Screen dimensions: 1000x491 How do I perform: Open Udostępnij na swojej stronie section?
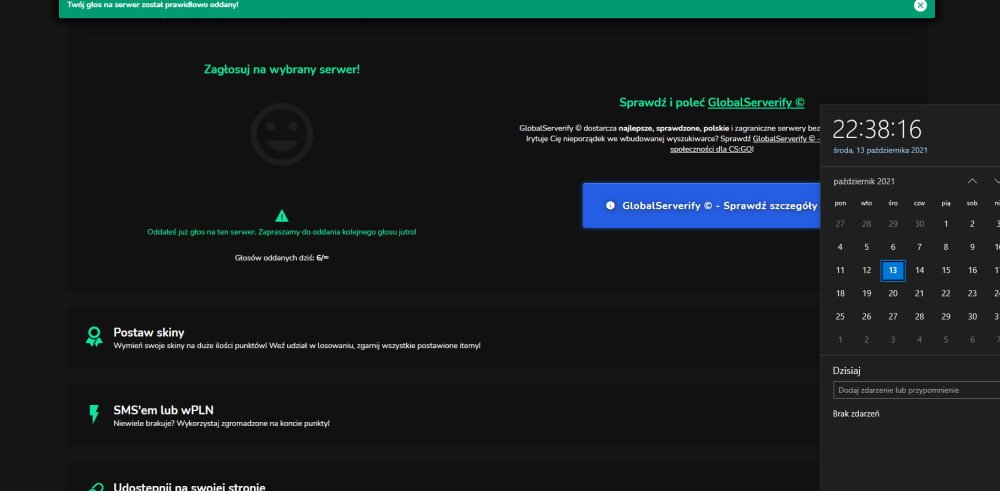[443, 478]
